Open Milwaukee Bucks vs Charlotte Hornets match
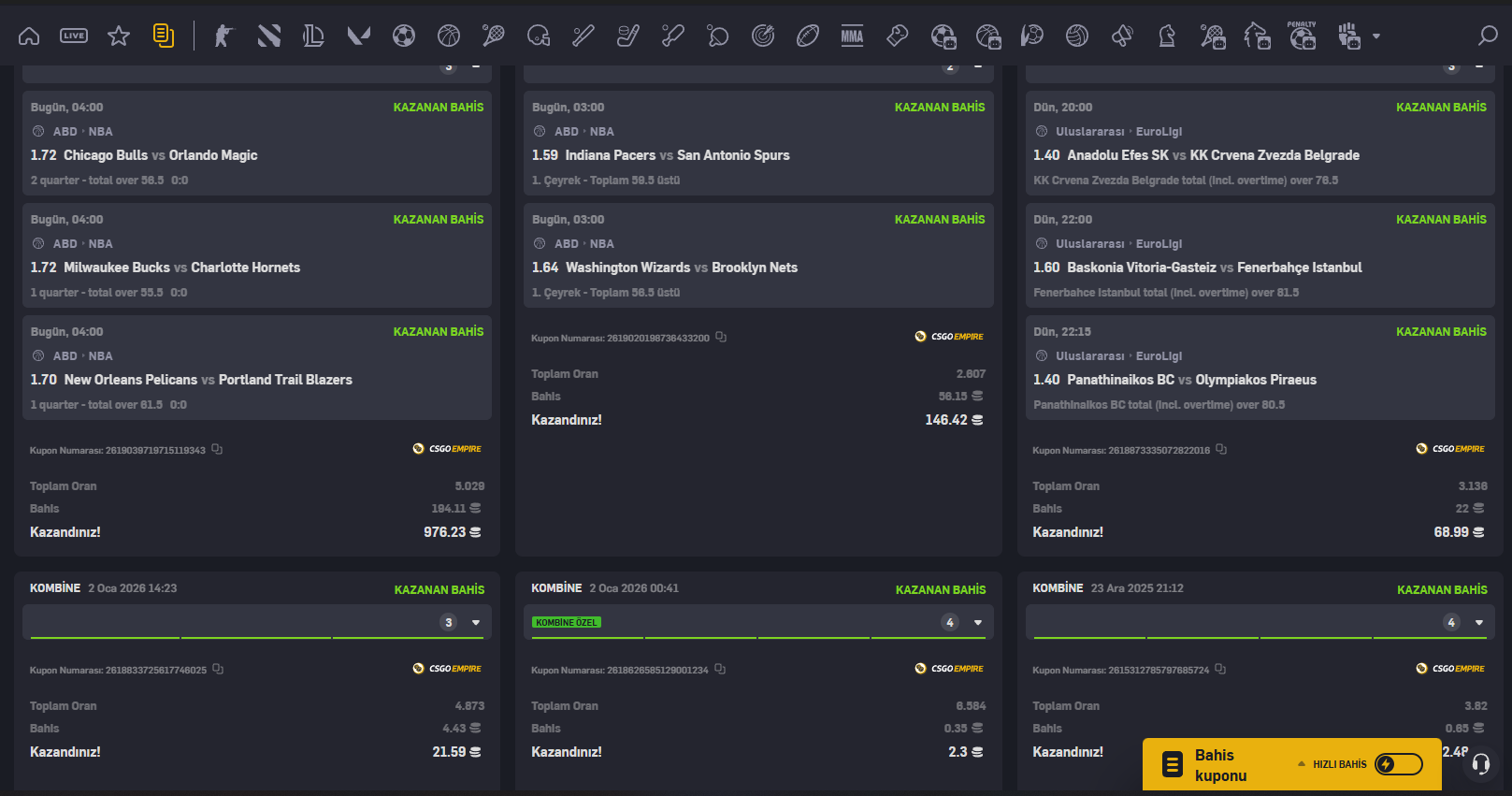The image size is (1512, 796). tap(181, 268)
